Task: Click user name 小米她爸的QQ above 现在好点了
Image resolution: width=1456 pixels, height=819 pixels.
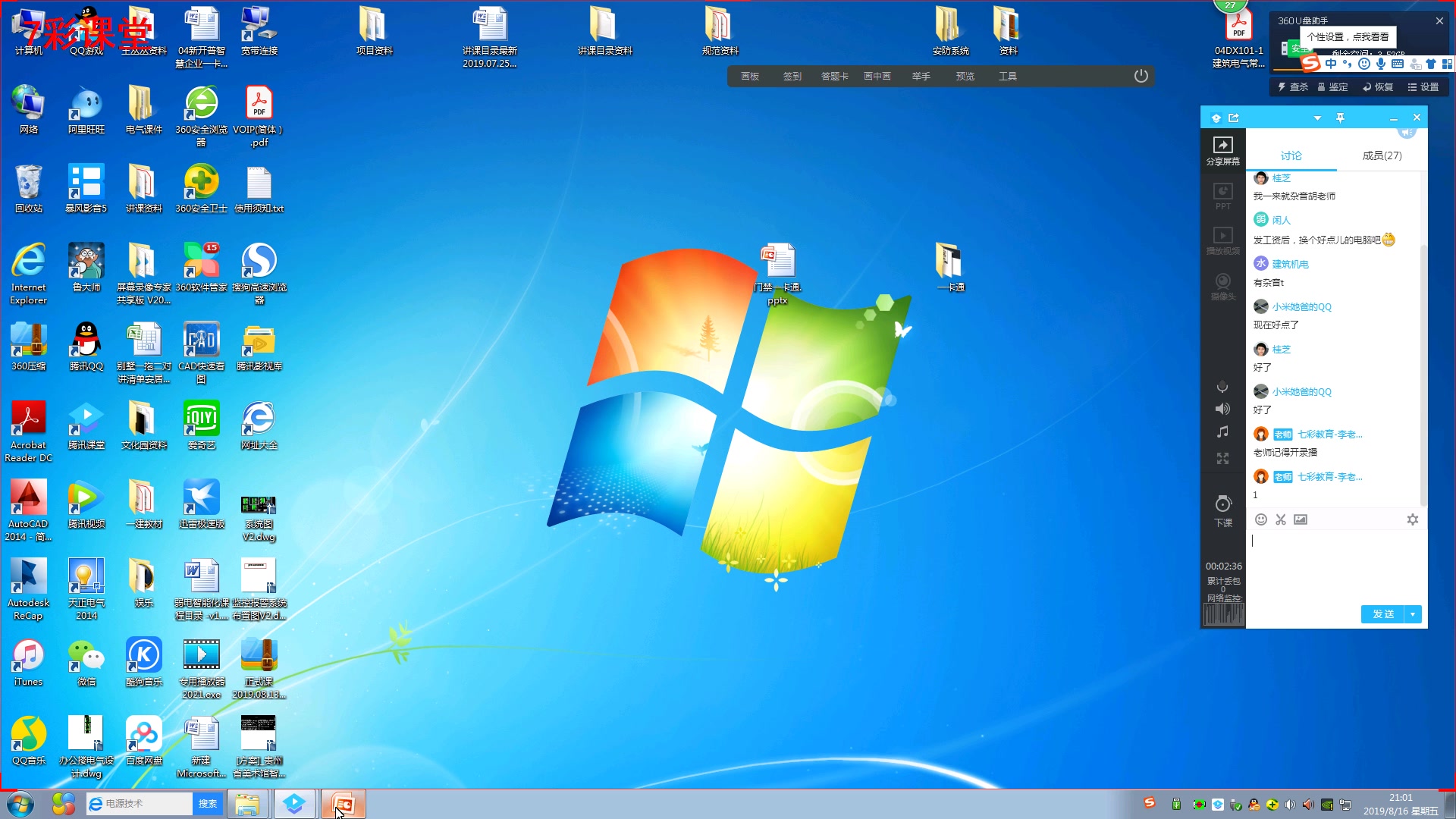Action: coord(1301,306)
